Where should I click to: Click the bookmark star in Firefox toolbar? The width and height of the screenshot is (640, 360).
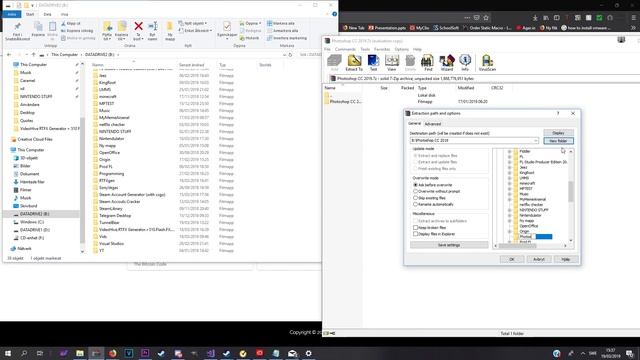click(486, 18)
